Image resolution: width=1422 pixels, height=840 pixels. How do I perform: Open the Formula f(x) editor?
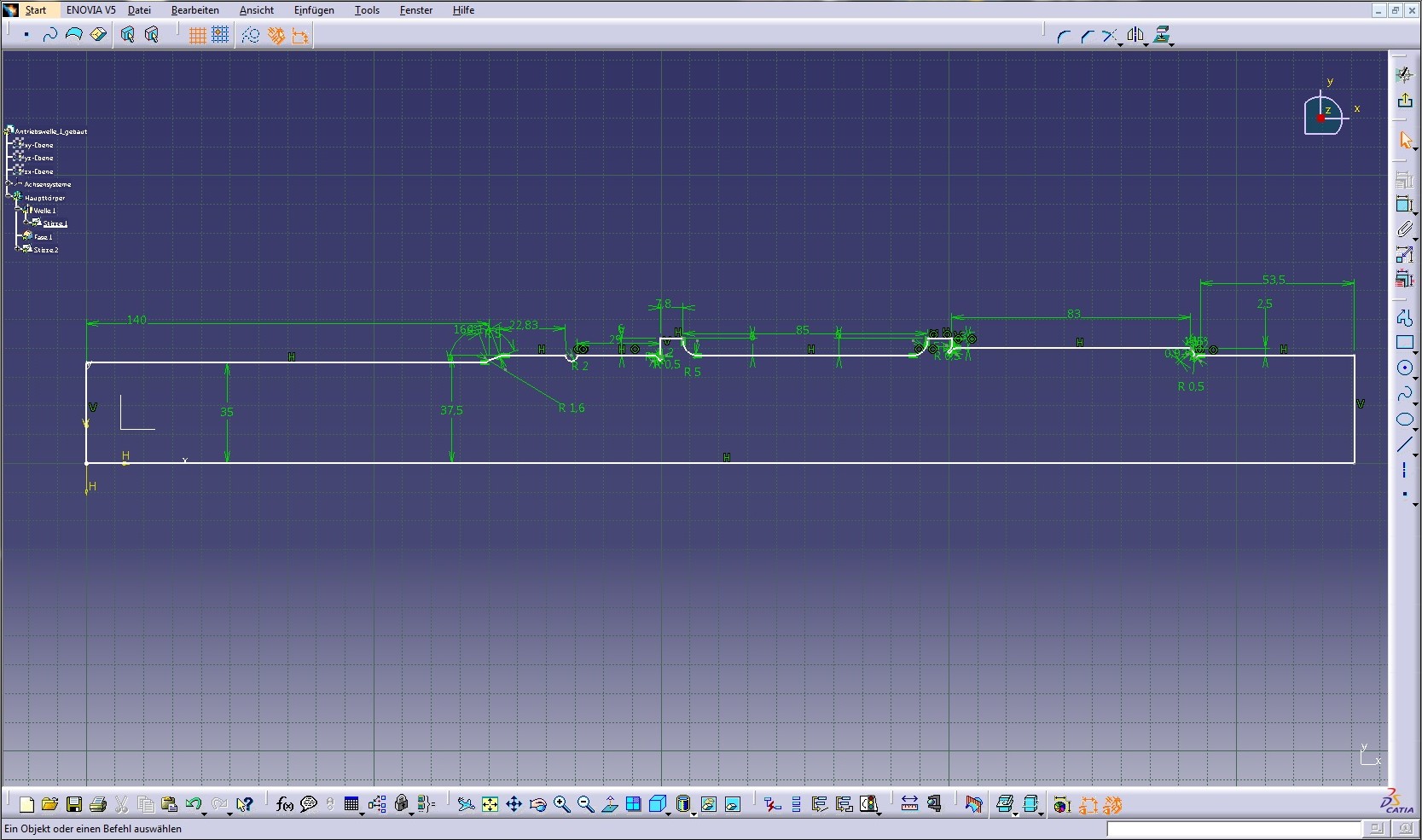(x=285, y=804)
